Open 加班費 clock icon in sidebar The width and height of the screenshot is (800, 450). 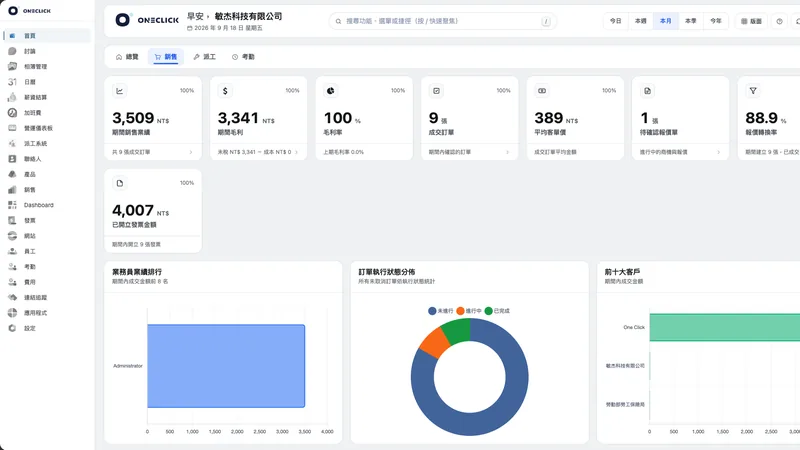coord(12,112)
